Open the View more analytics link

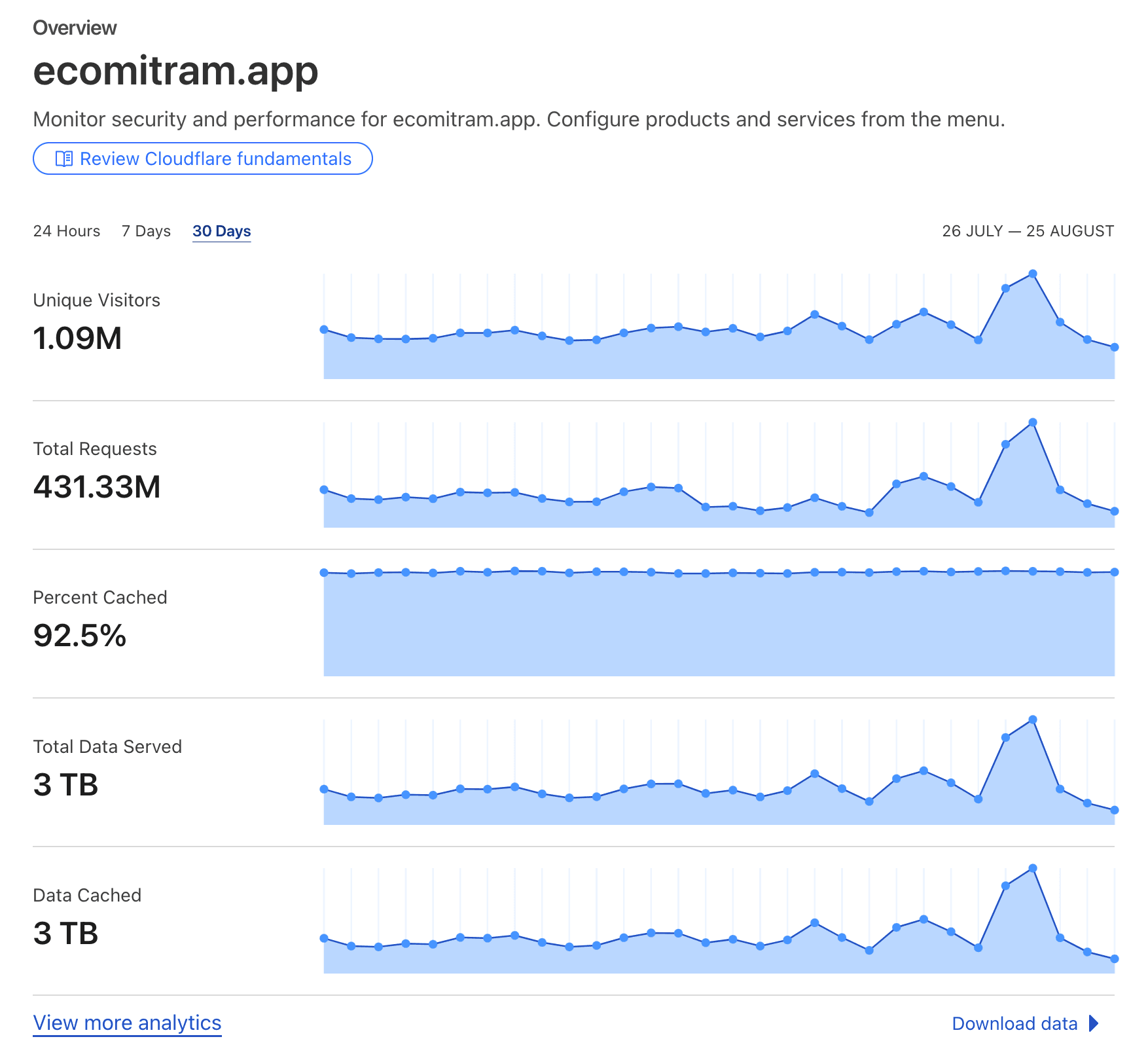128,1023
